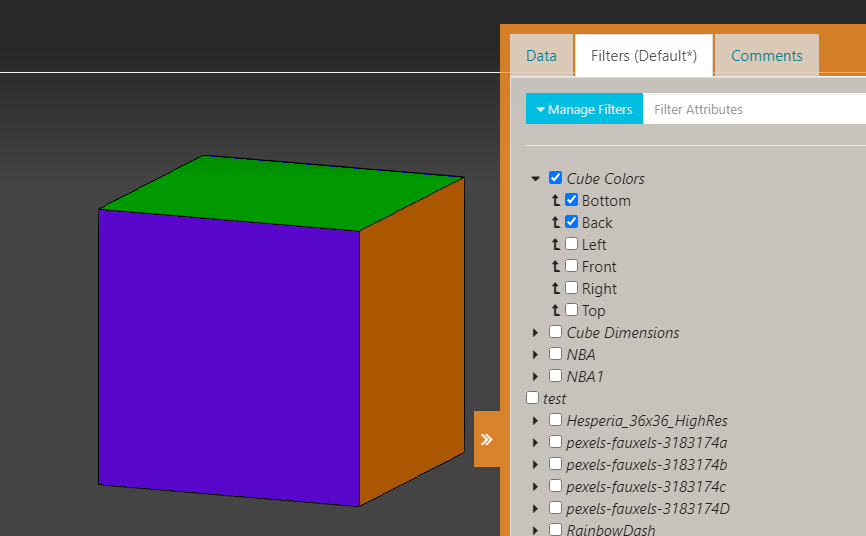866x536 pixels.
Task: Click the test label text
Action: tap(555, 398)
